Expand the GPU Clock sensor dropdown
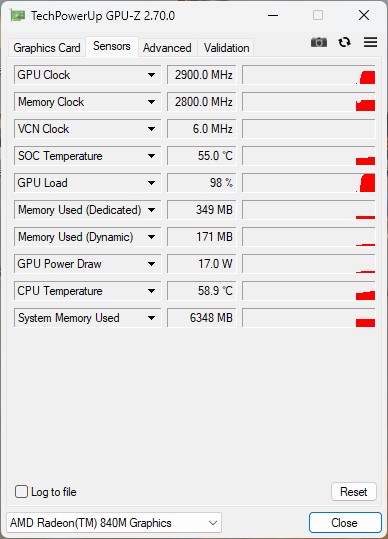This screenshot has height=539, width=388. click(151, 75)
